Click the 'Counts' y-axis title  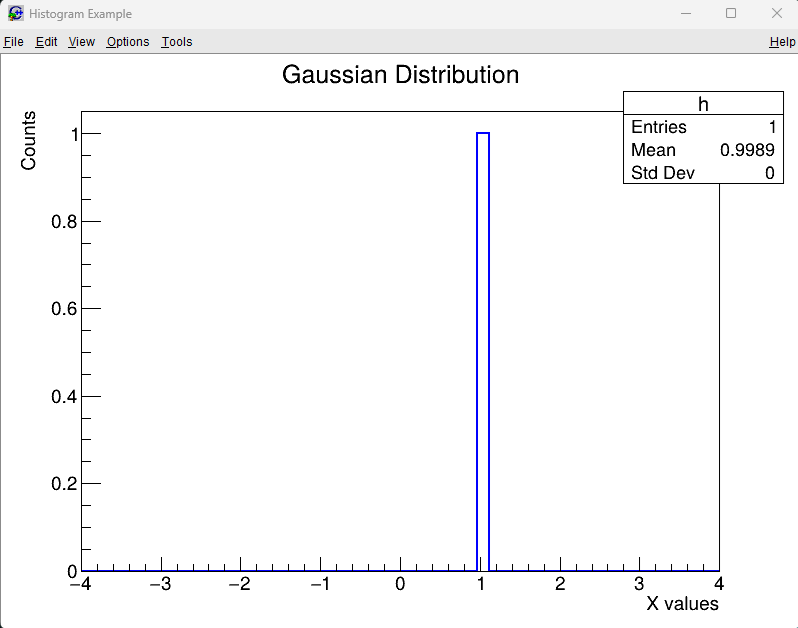pyautogui.click(x=29, y=140)
